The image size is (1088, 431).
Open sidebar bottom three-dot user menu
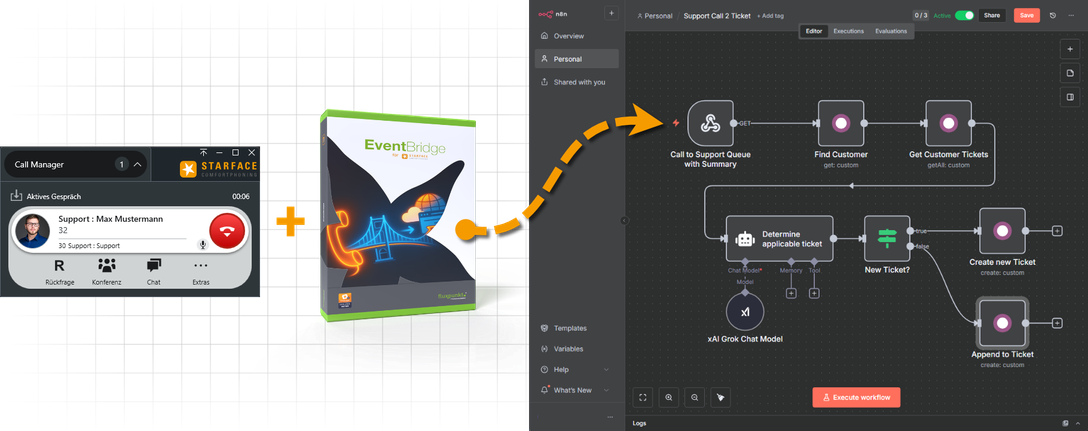611,417
